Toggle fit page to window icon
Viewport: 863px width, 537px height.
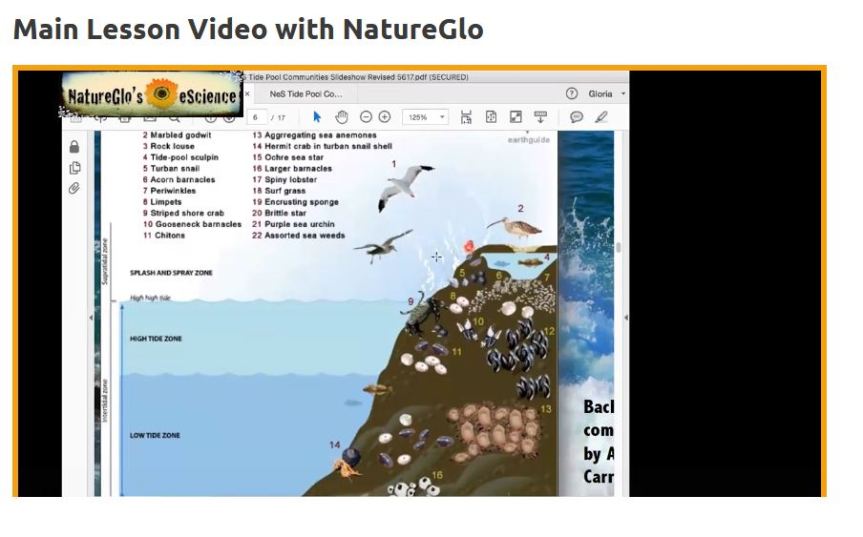(x=491, y=117)
